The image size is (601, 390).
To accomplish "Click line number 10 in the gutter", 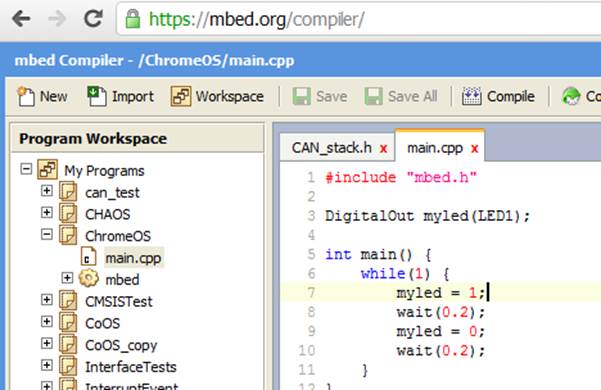I will click(307, 351).
